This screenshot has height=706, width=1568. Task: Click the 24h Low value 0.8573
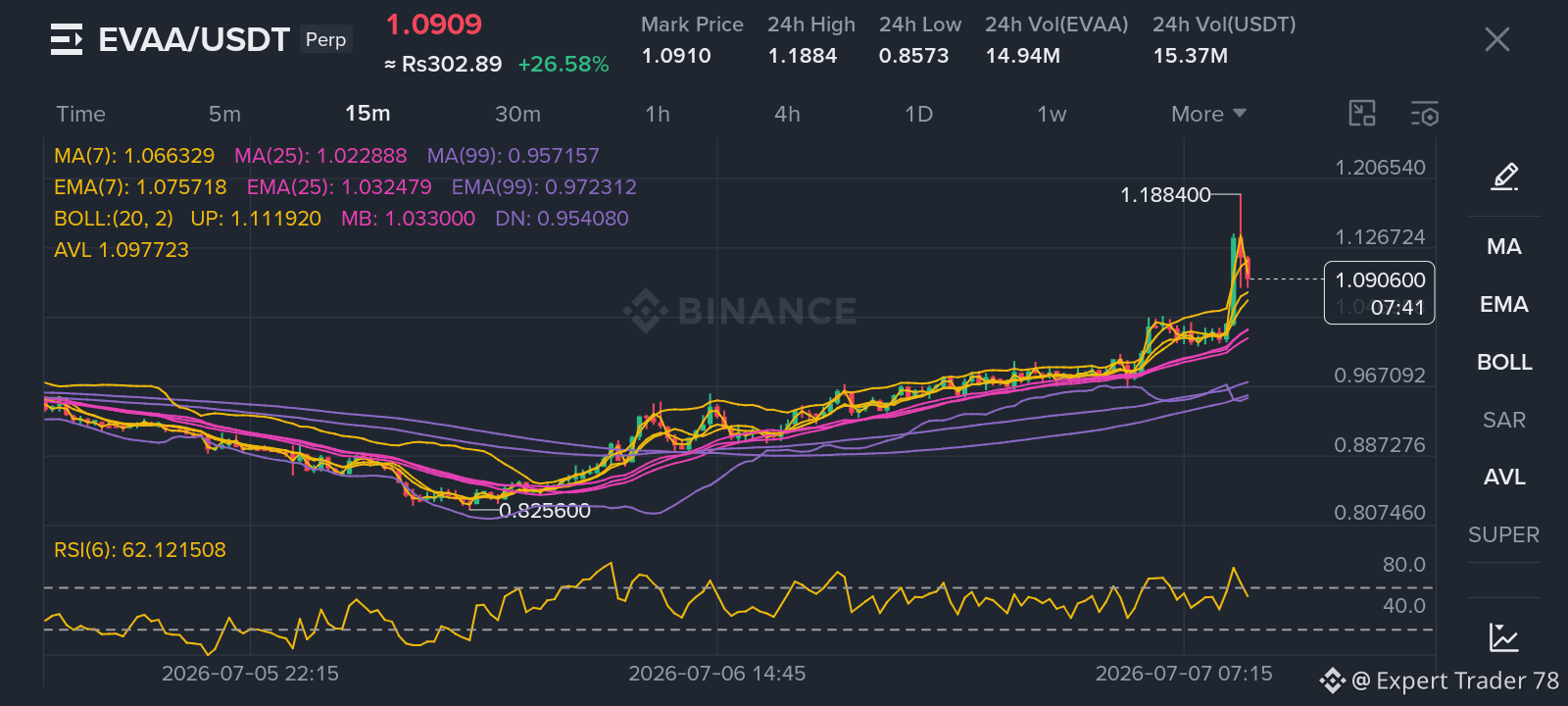pyautogui.click(x=913, y=56)
